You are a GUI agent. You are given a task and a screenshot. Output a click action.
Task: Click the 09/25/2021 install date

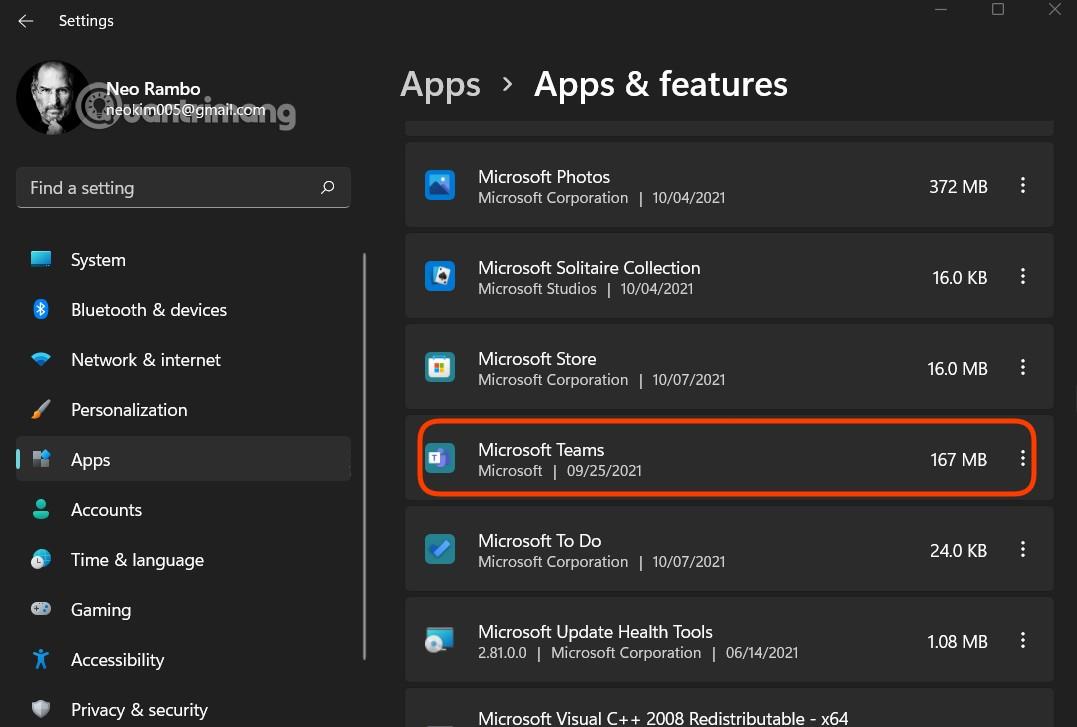pyautogui.click(x=604, y=471)
